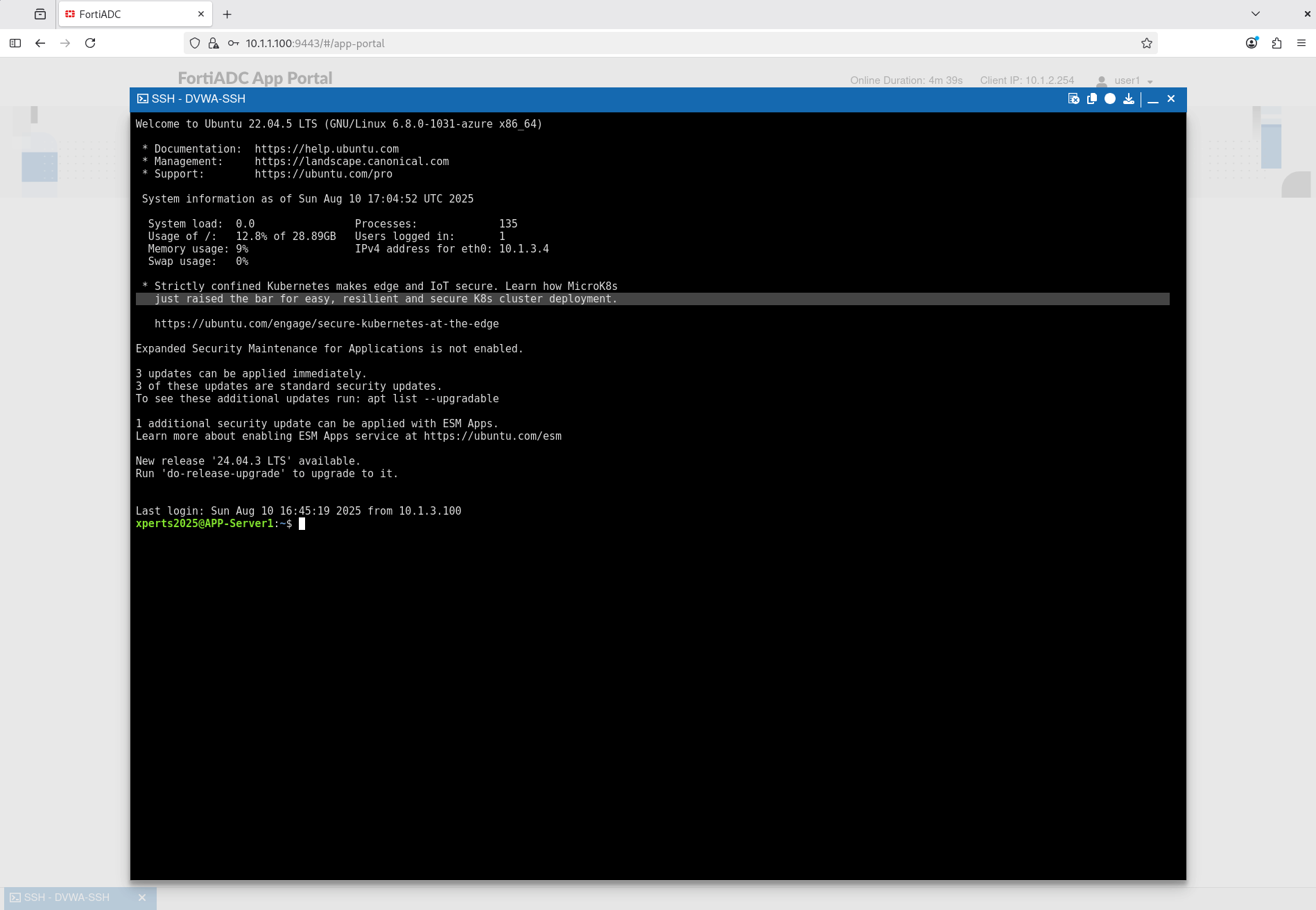Show the connection security lock info
The height and width of the screenshot is (910, 1316).
tap(214, 43)
